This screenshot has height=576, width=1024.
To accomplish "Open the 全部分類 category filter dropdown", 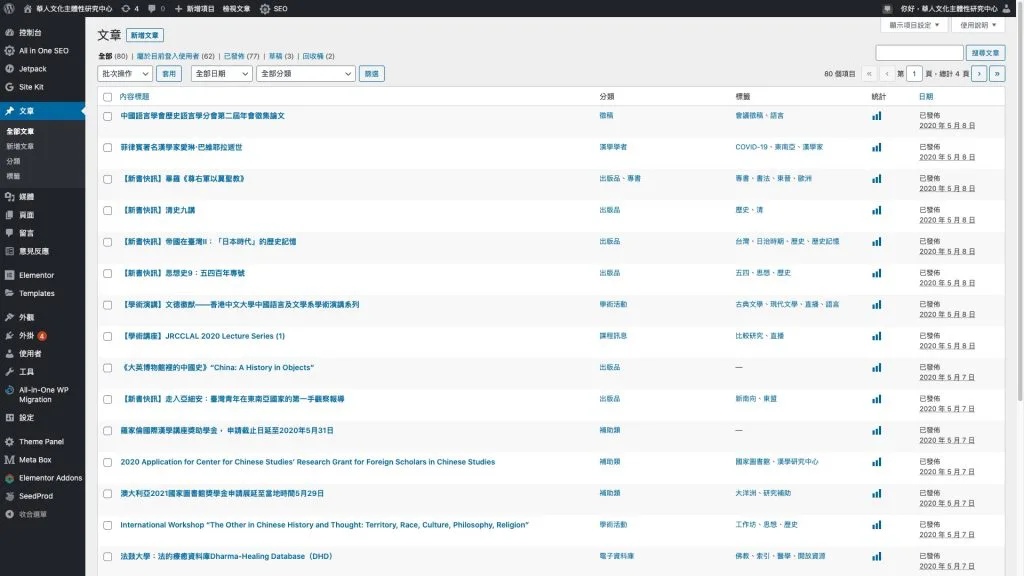I will pos(305,74).
